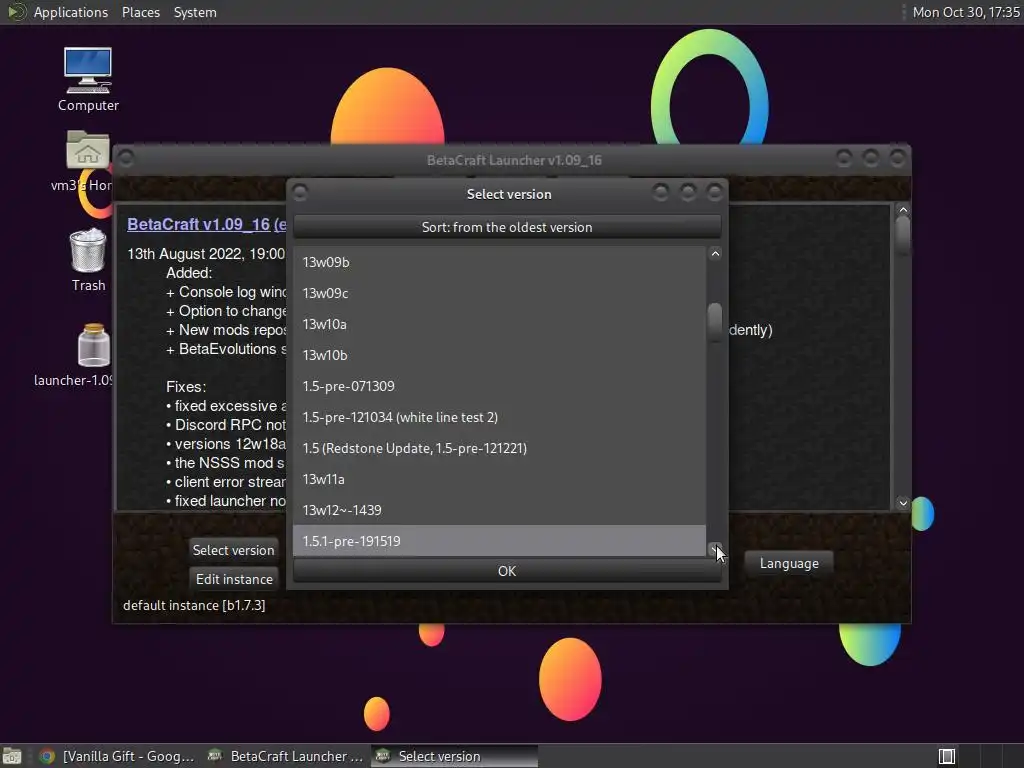Confirm the selection with the OK button

tap(507, 571)
